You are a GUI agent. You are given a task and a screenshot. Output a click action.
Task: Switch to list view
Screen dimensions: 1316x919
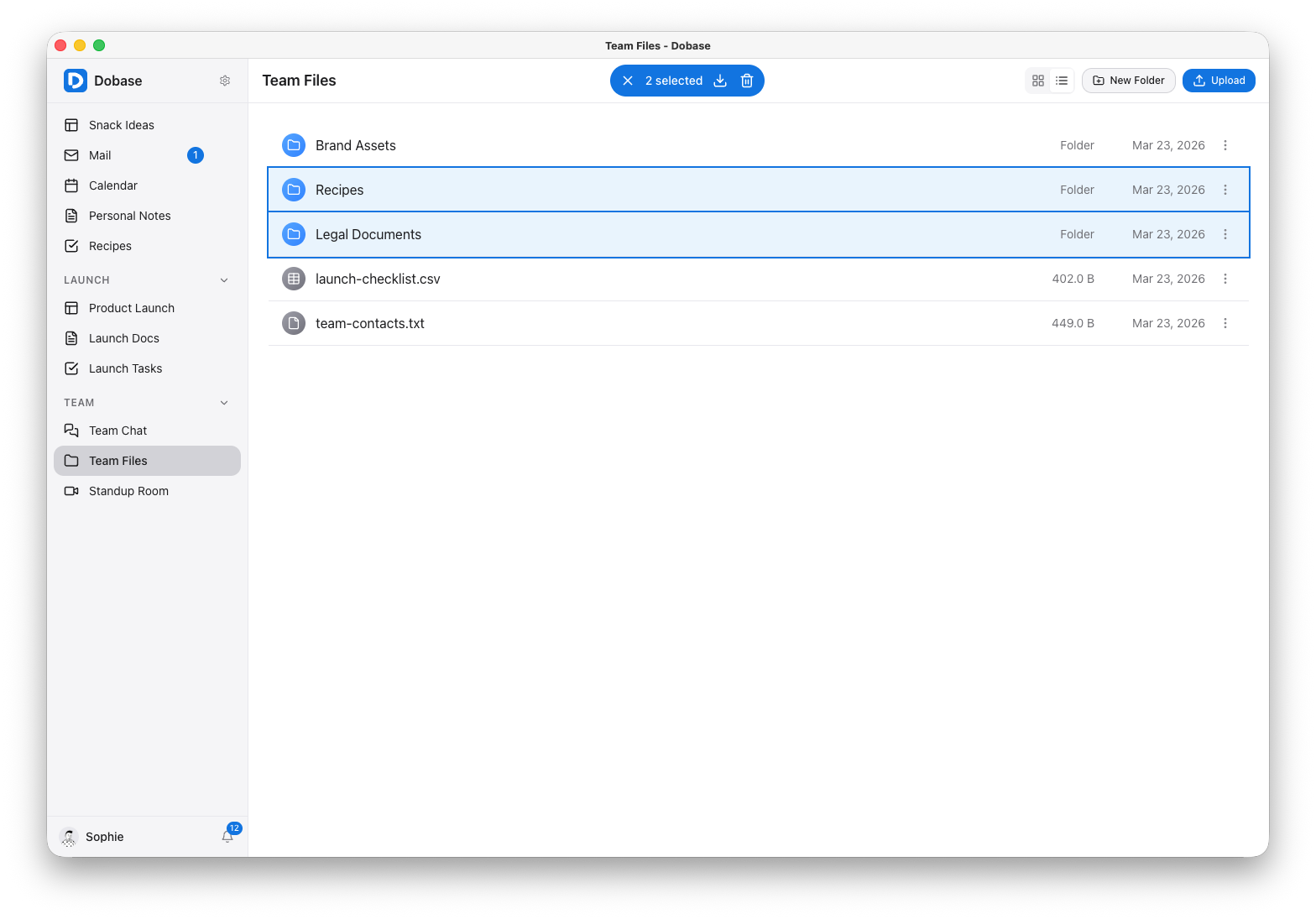pos(1062,81)
